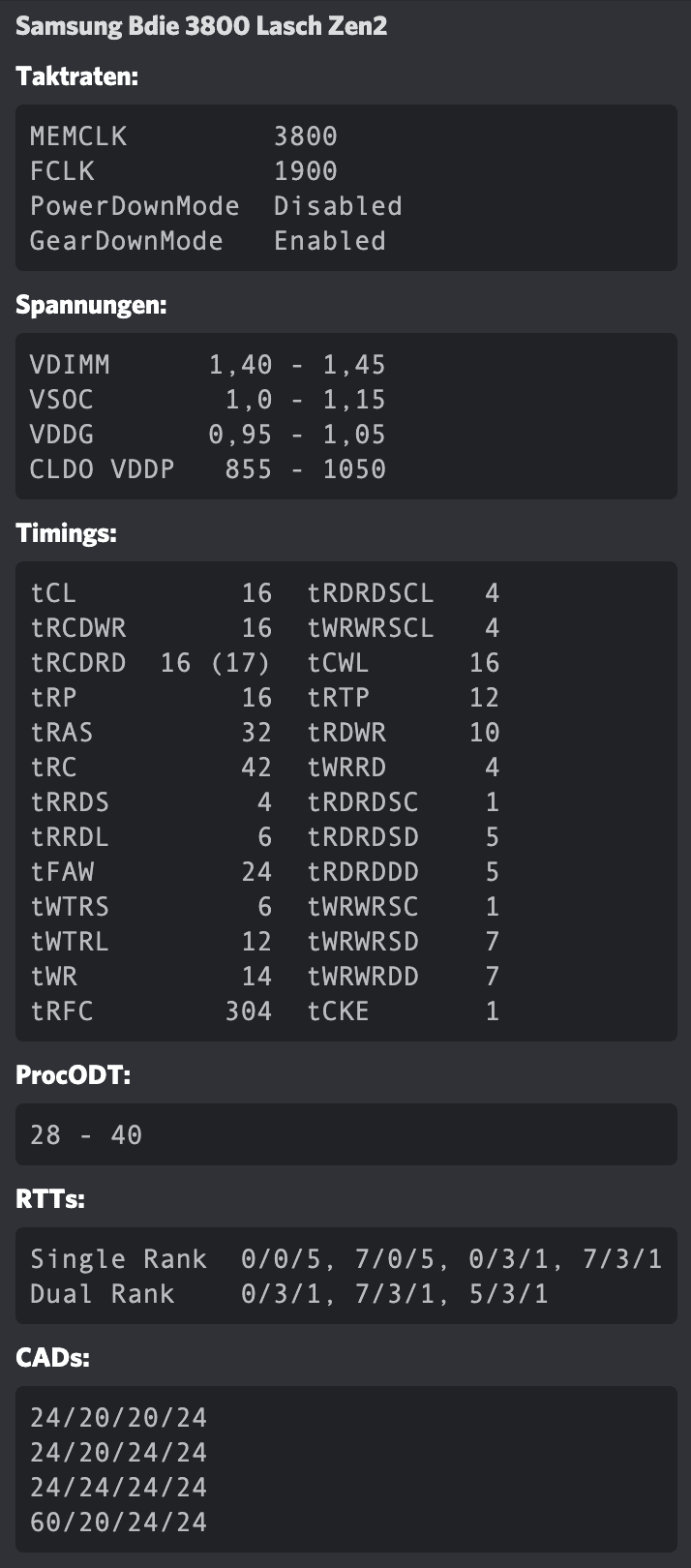Select the MEMCLK 3800 line
This screenshot has width=691, height=1568.
click(x=184, y=136)
